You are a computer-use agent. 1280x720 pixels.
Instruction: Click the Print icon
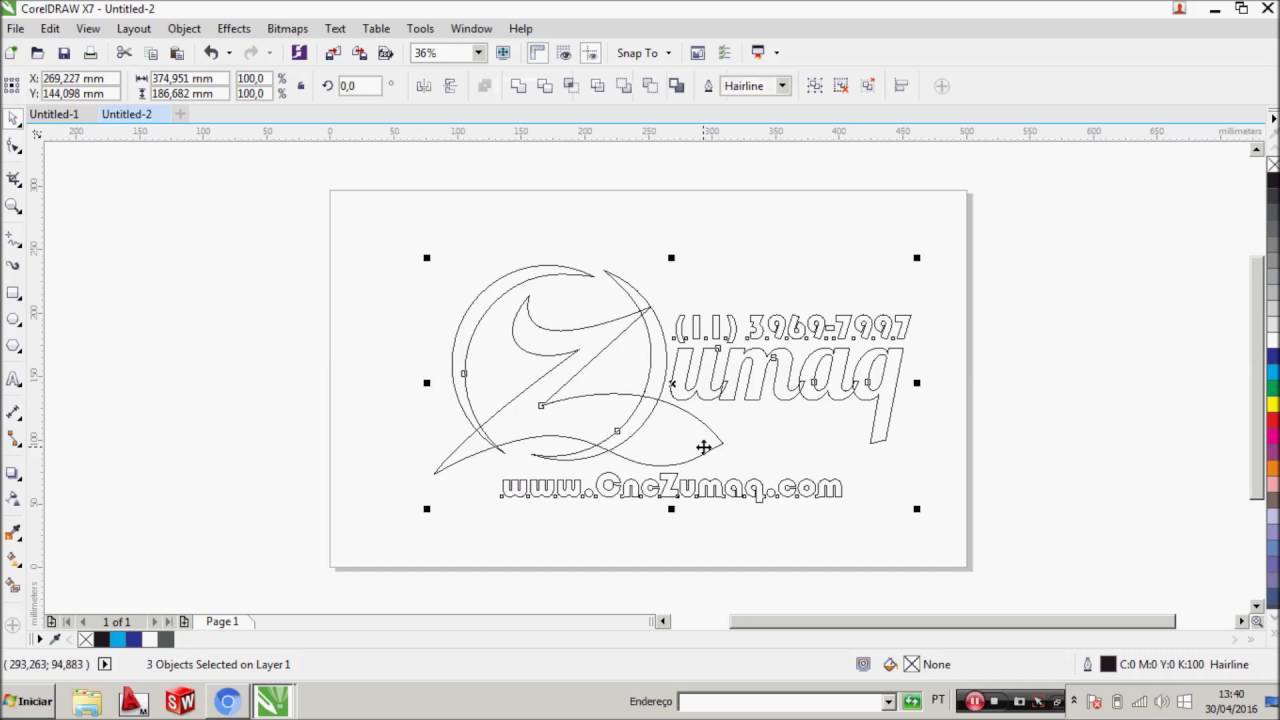[90, 53]
